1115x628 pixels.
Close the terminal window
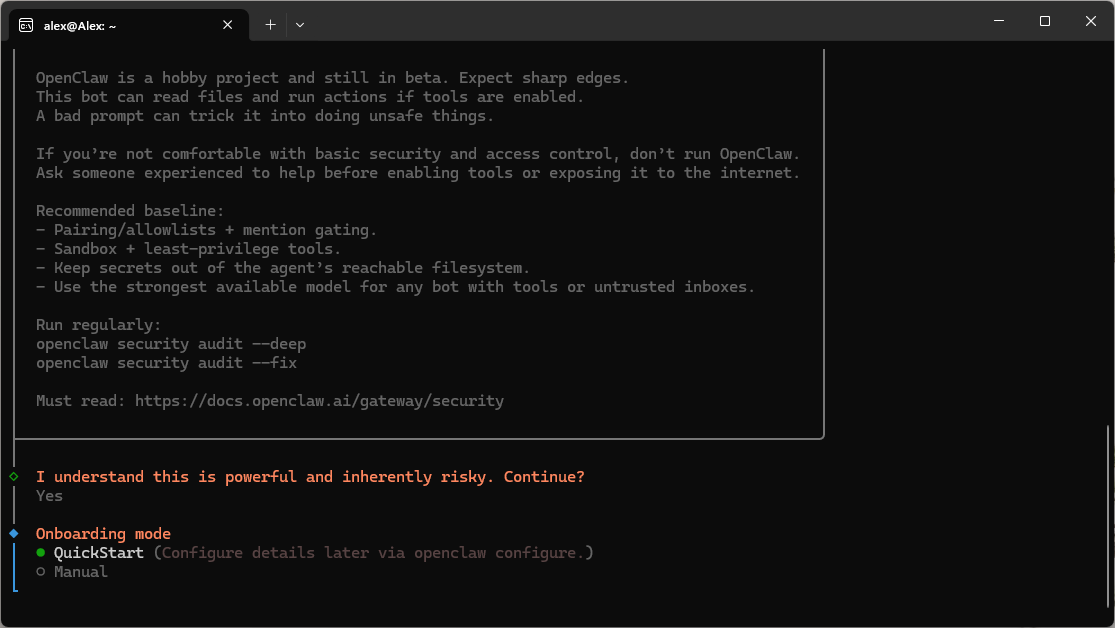[1090, 21]
